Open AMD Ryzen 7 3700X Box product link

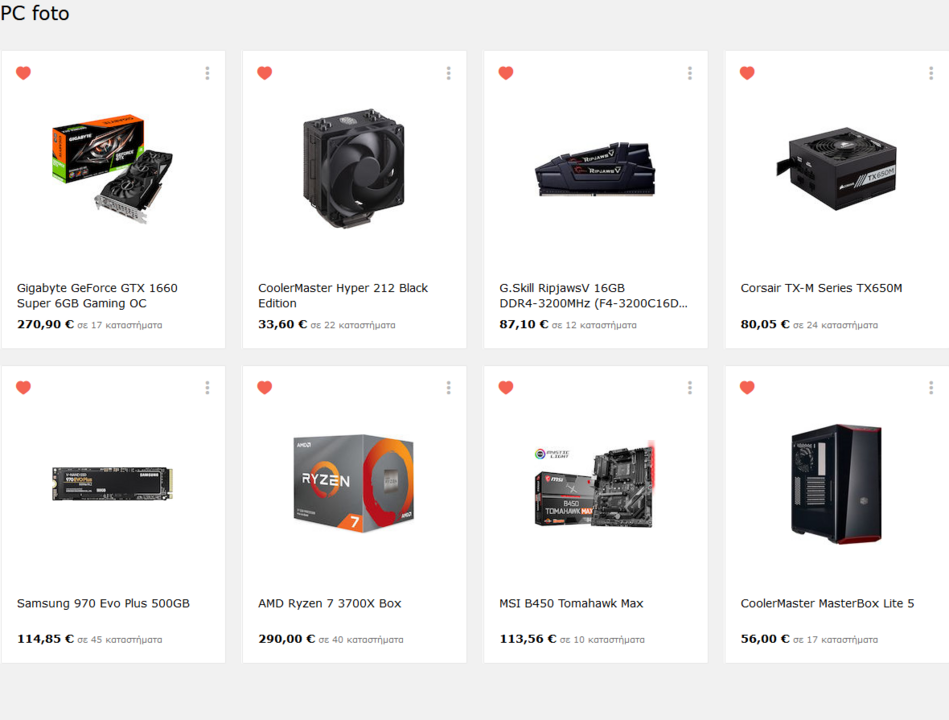pyautogui.click(x=330, y=603)
